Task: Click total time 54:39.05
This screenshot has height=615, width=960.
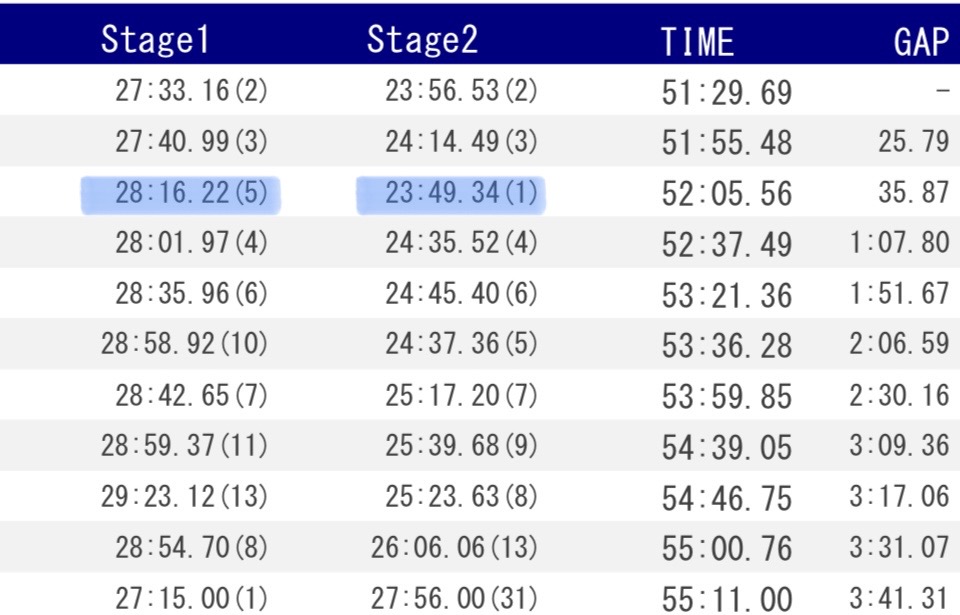Action: 726,447
